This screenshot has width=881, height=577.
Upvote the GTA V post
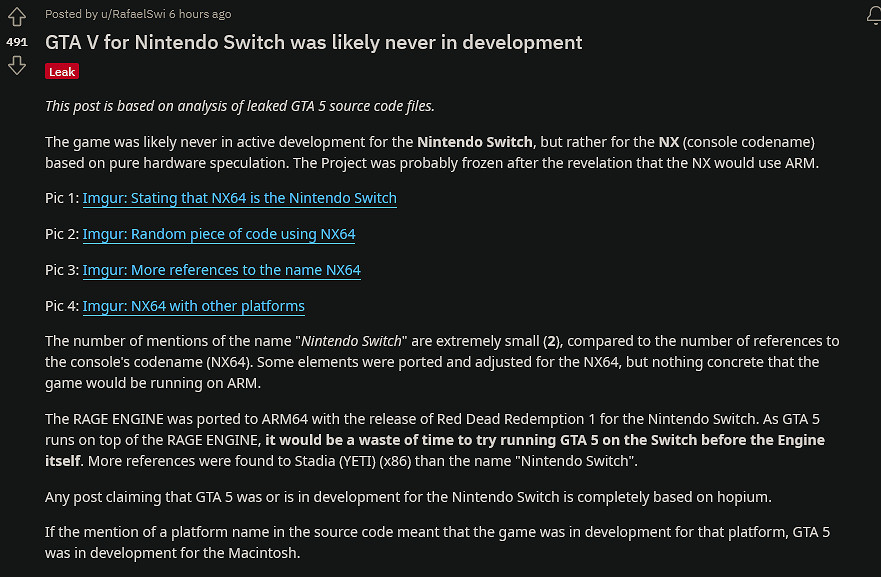(16, 17)
